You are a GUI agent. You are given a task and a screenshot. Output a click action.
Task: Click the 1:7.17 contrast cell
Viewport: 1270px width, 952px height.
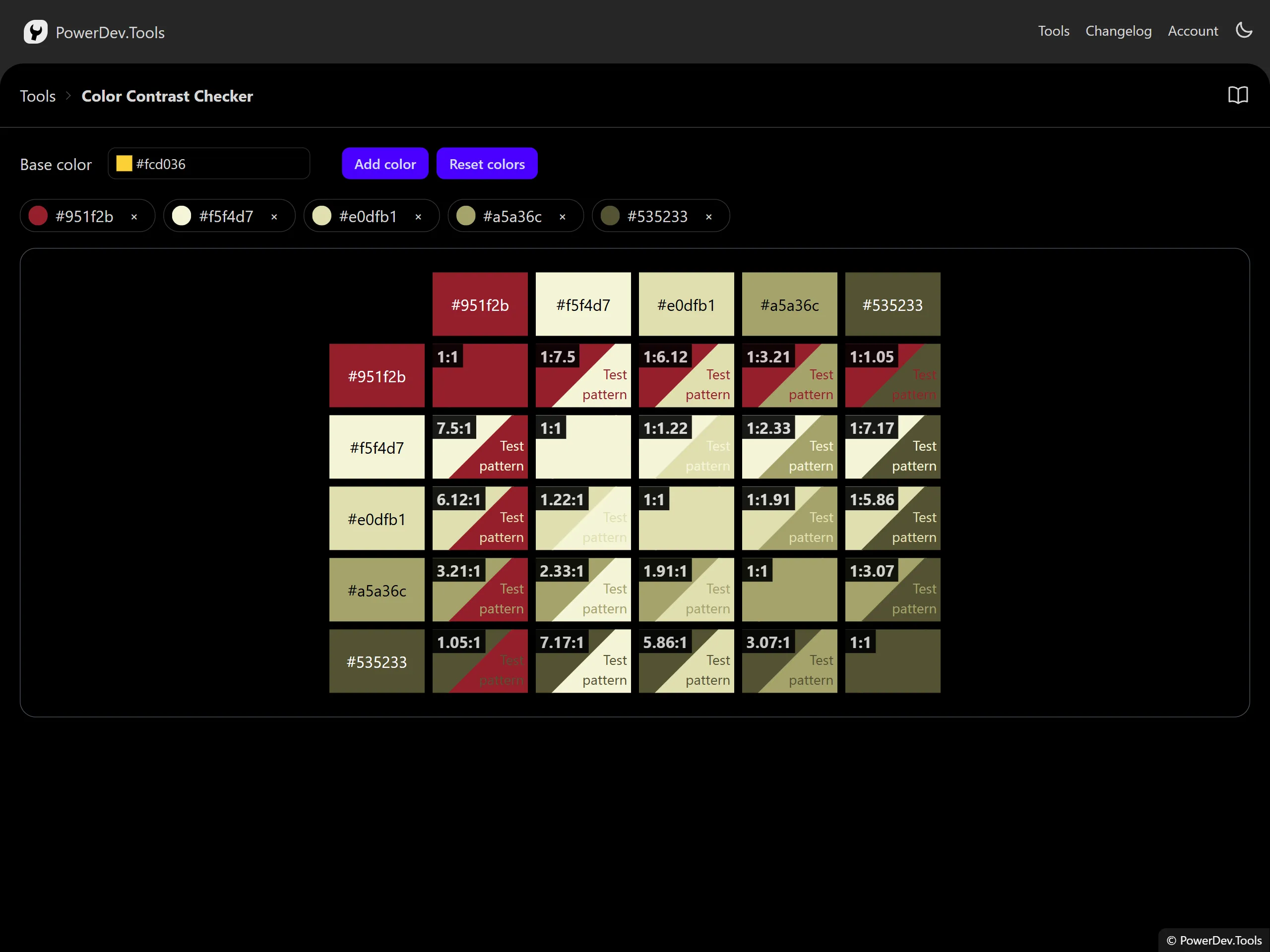893,447
